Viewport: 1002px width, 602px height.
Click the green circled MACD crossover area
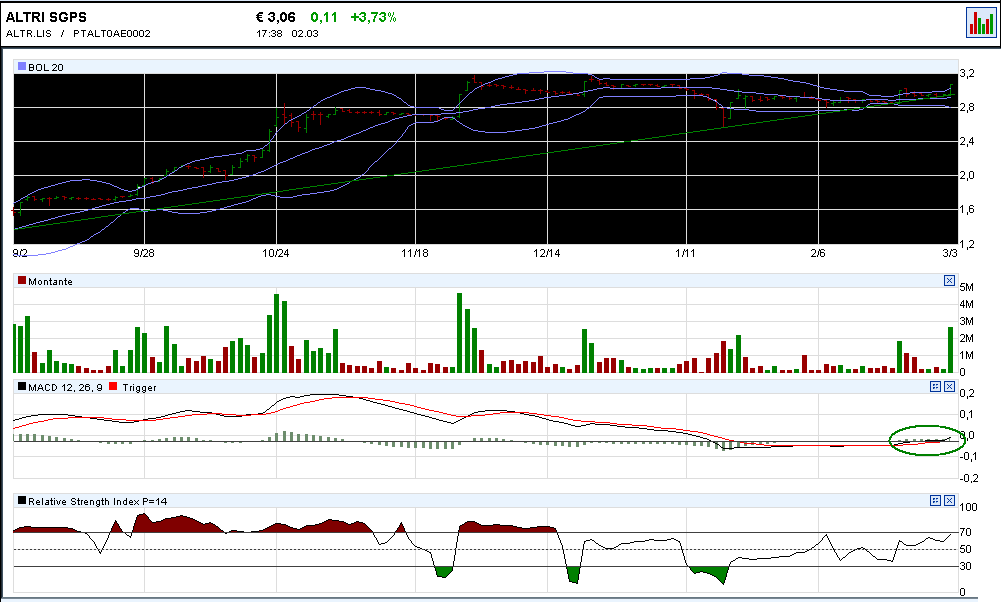923,439
